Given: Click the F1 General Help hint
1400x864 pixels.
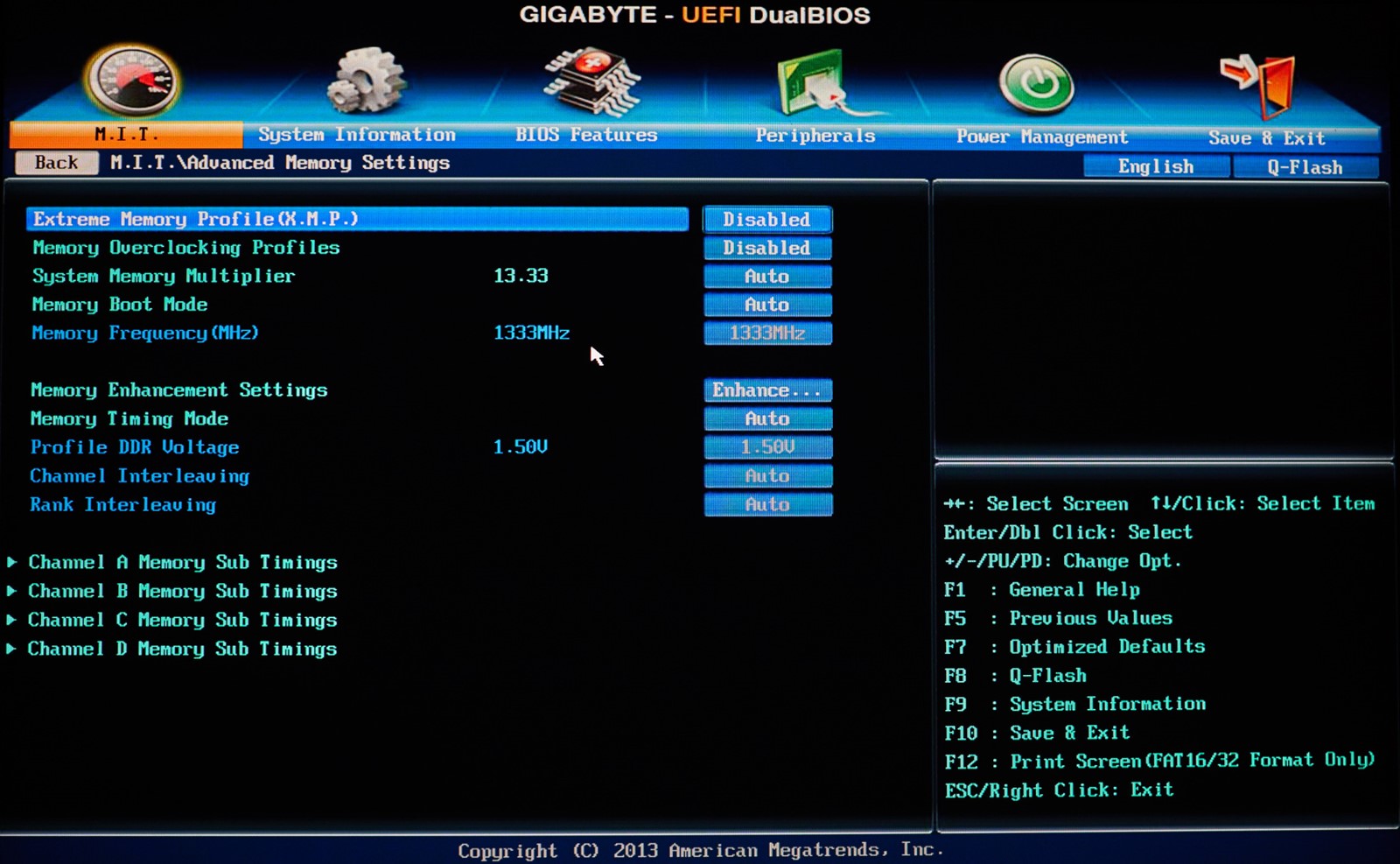Looking at the screenshot, I should pos(1042,590).
